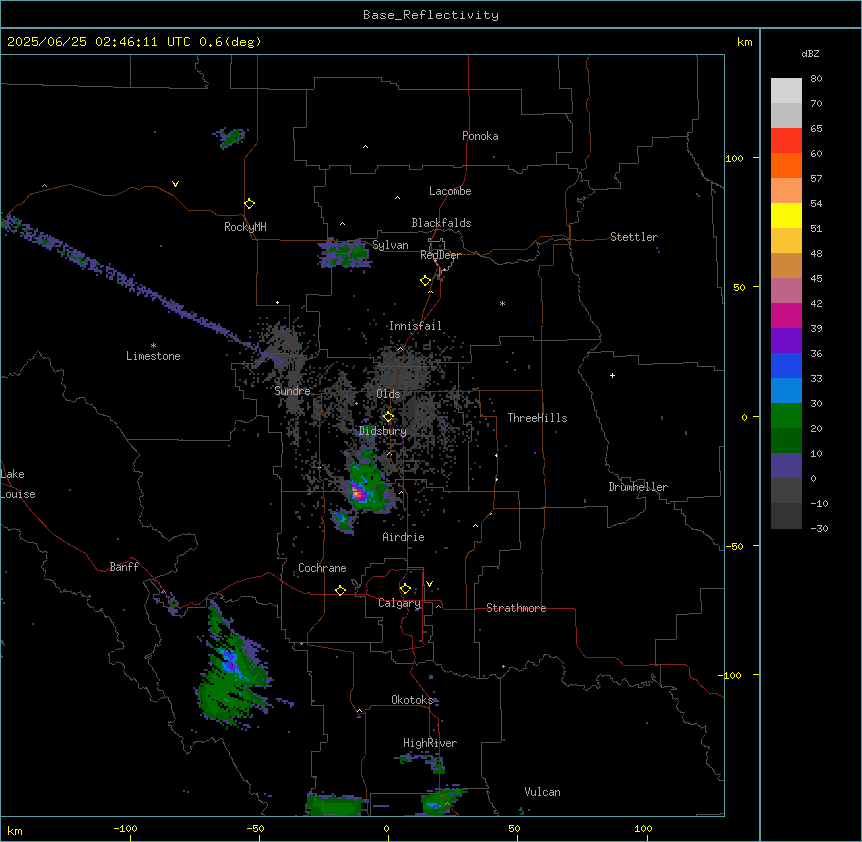Click the Olds city label
Image resolution: width=862 pixels, height=842 pixels.
click(388, 394)
